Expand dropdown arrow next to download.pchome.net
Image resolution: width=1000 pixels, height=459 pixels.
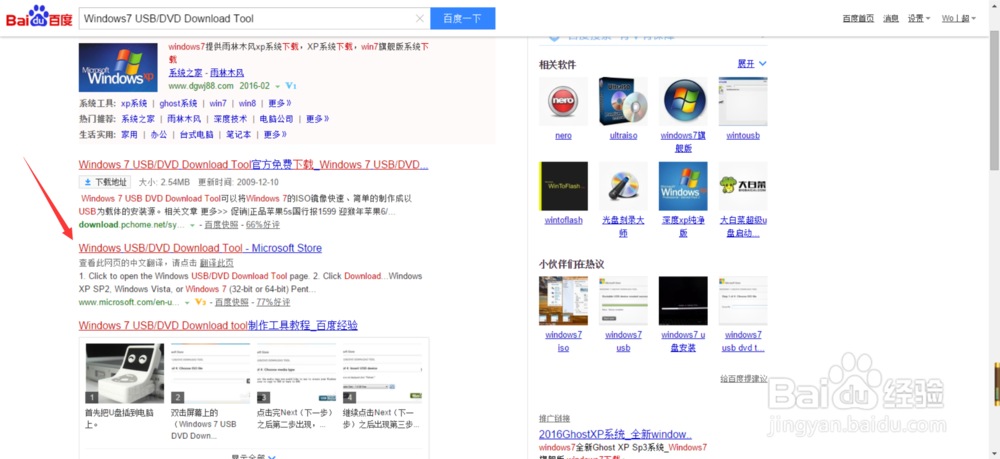[x=191, y=226]
